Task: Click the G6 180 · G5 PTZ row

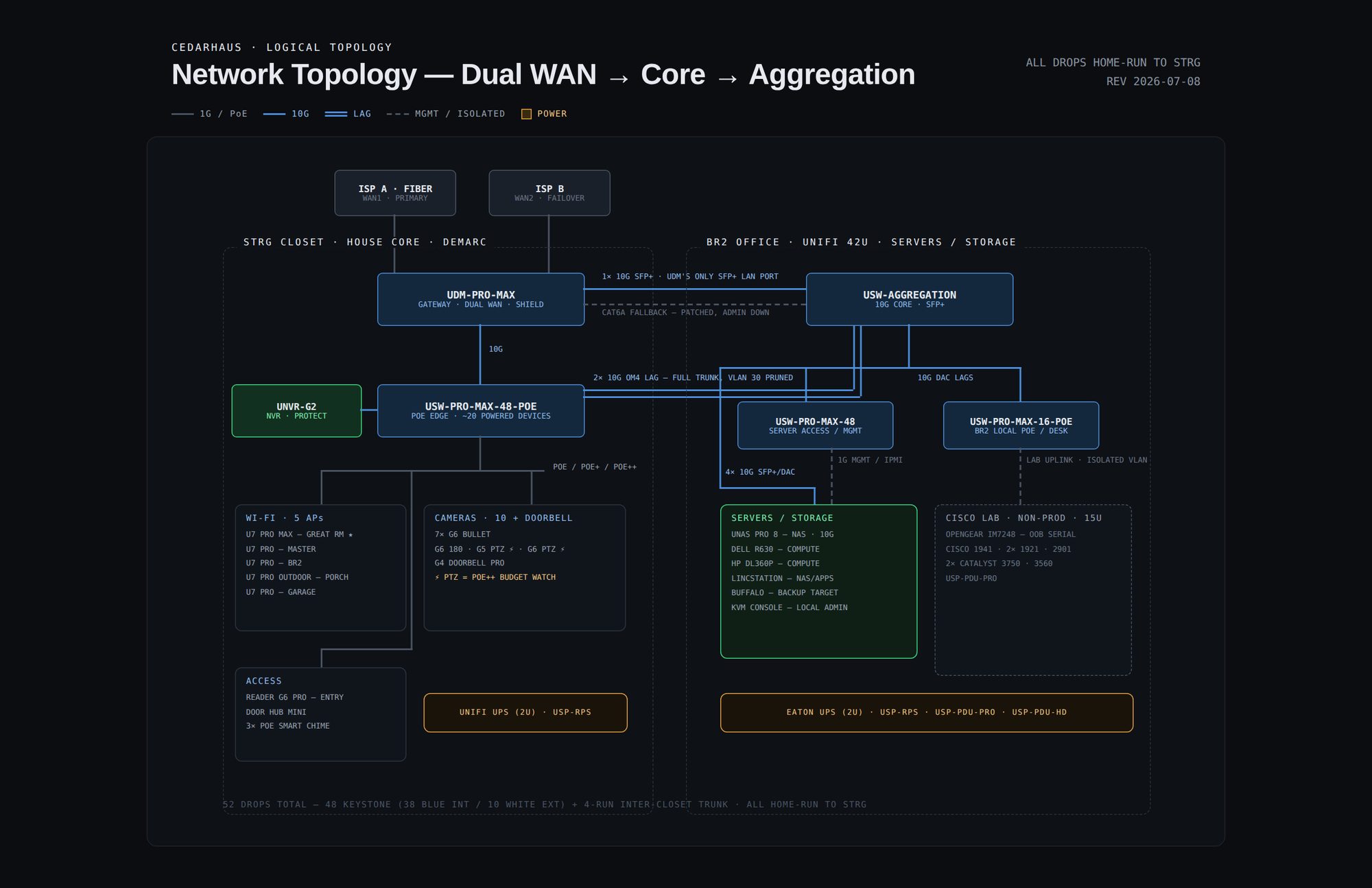Action: pos(499,550)
